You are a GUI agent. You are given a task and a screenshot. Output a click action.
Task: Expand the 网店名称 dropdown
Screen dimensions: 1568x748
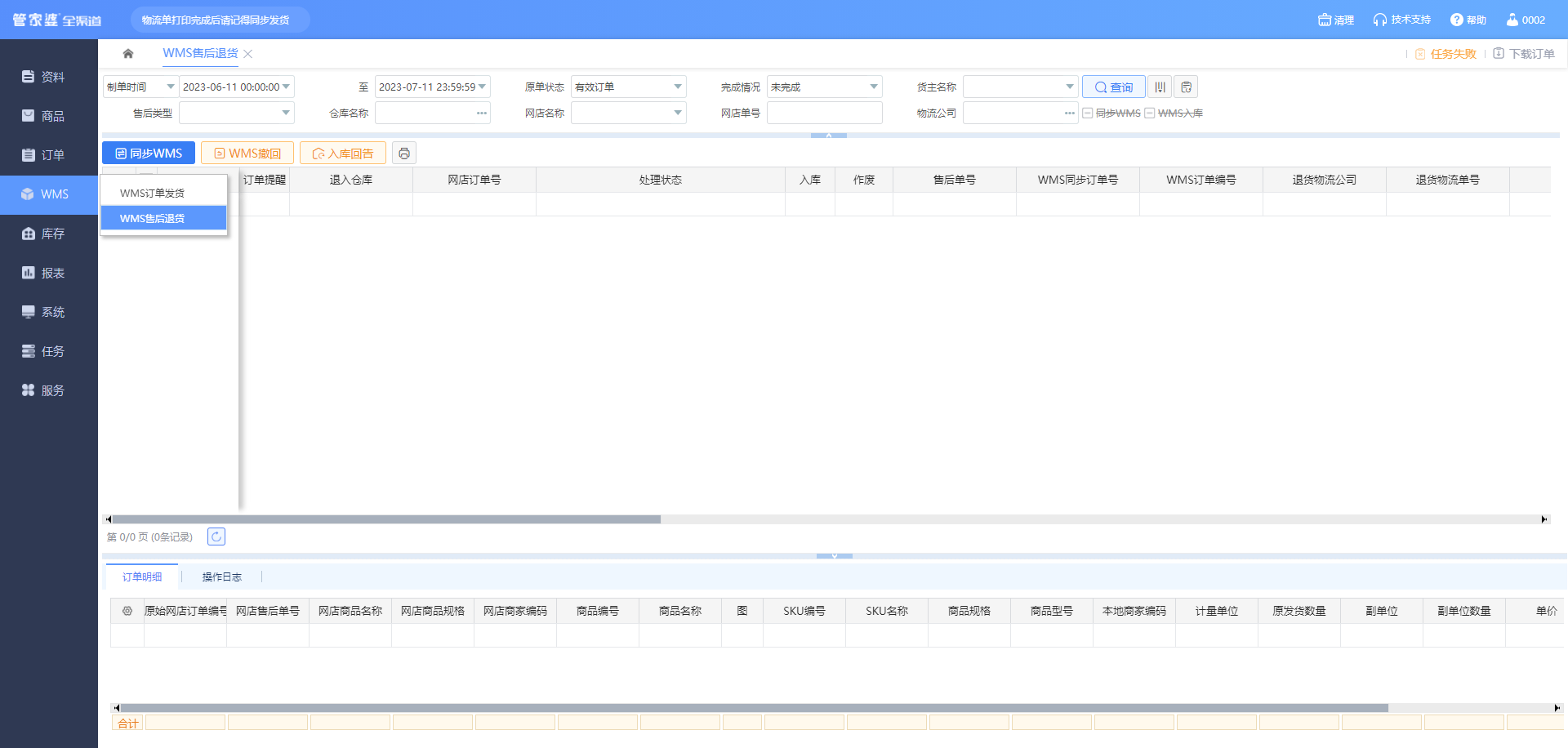pos(678,114)
